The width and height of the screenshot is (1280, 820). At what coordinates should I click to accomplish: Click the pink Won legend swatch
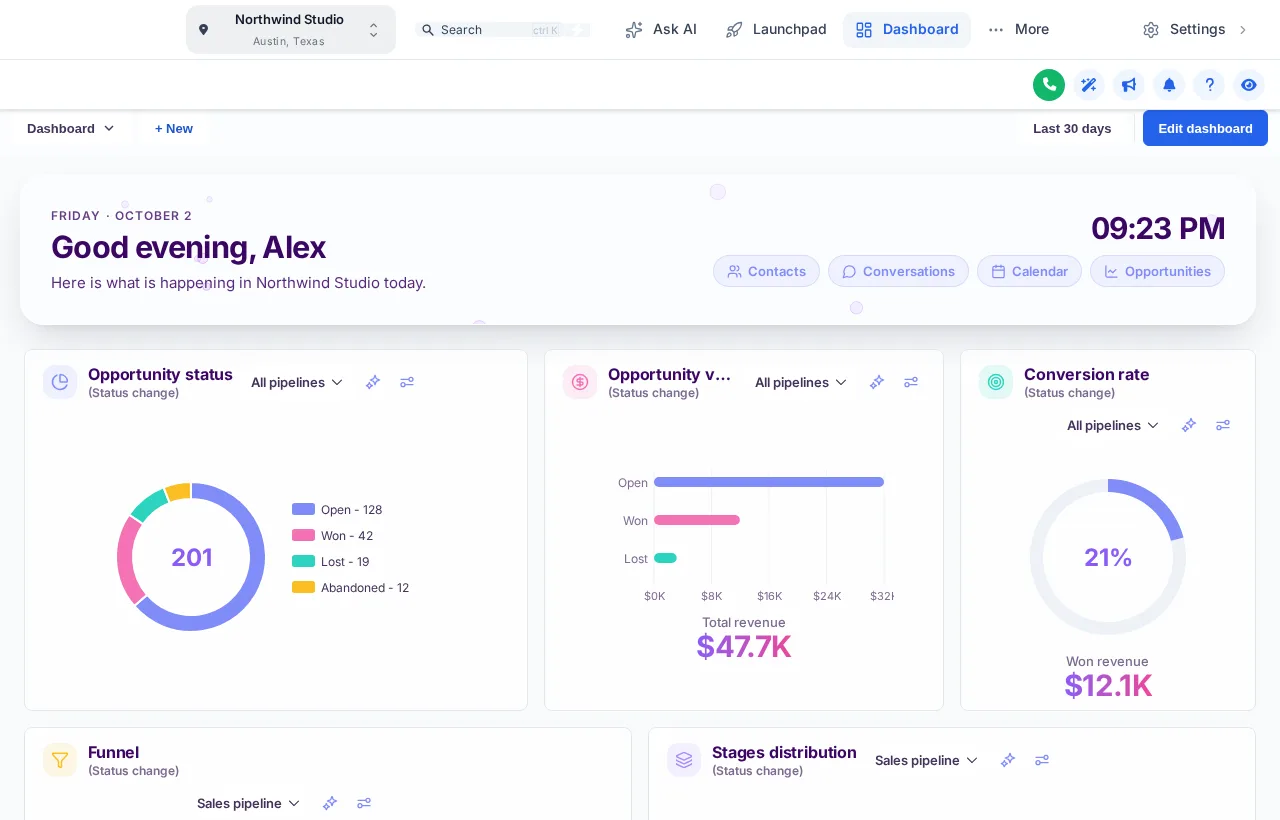click(x=303, y=536)
